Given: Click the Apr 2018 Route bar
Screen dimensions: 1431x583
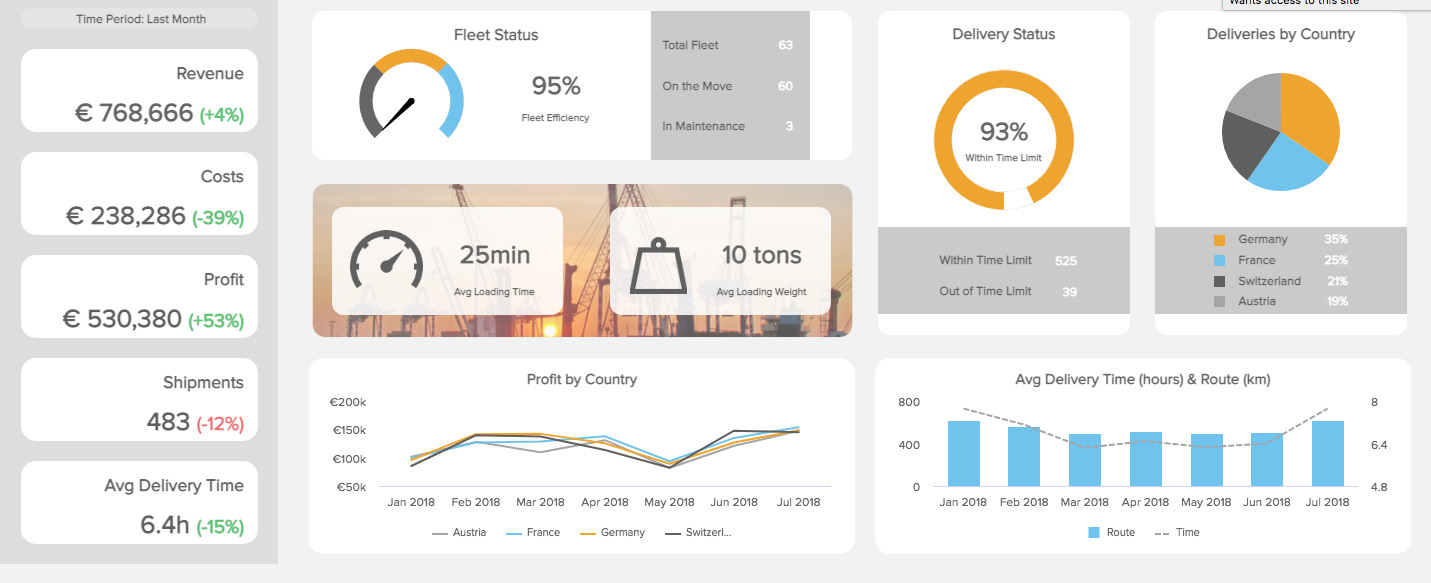Looking at the screenshot, I should point(1145,460).
